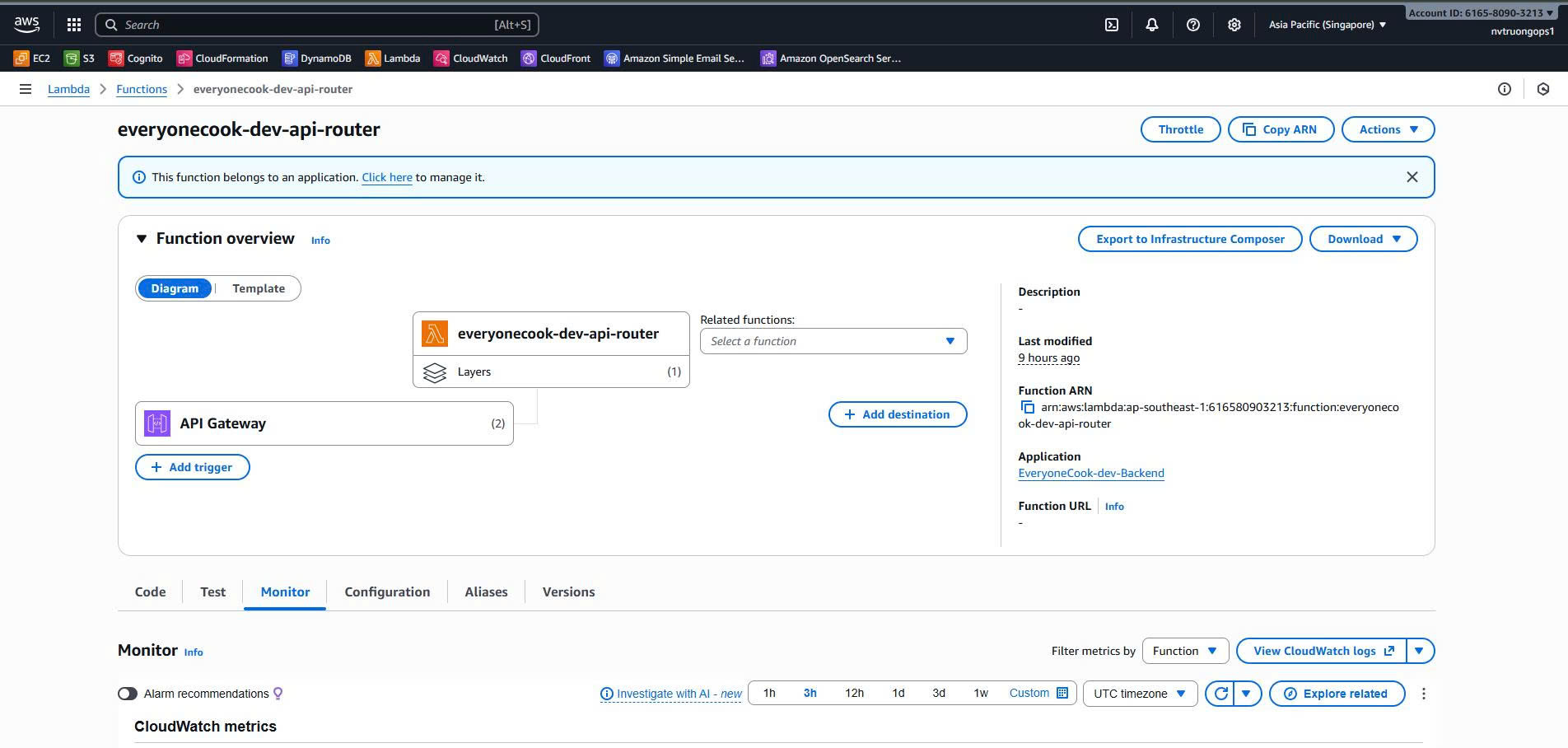Image resolution: width=1568 pixels, height=748 pixels.
Task: Select the 3d time range
Action: pyautogui.click(x=939, y=693)
